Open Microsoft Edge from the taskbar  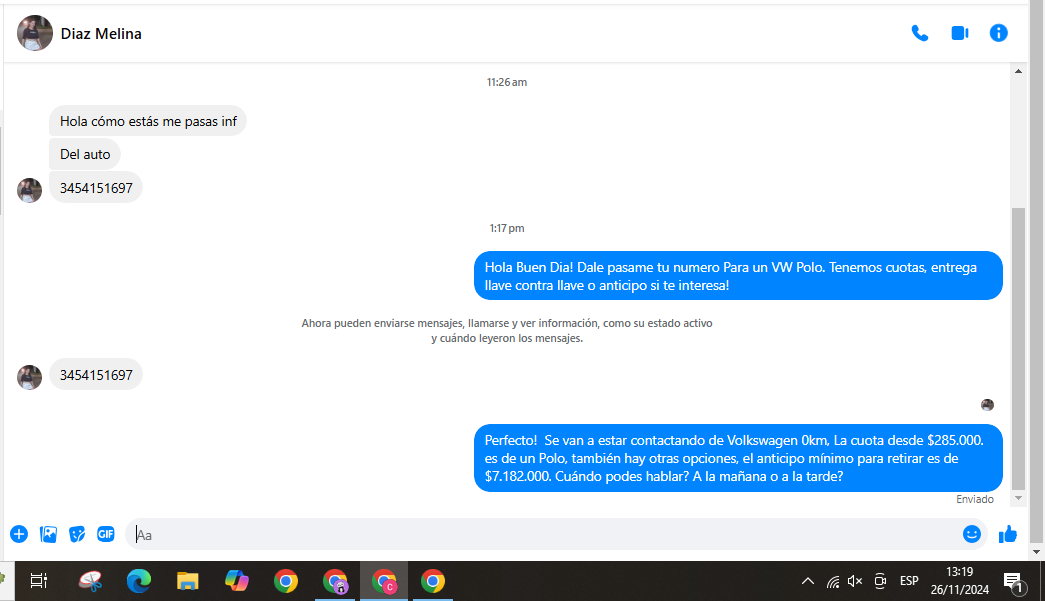pyautogui.click(x=139, y=582)
